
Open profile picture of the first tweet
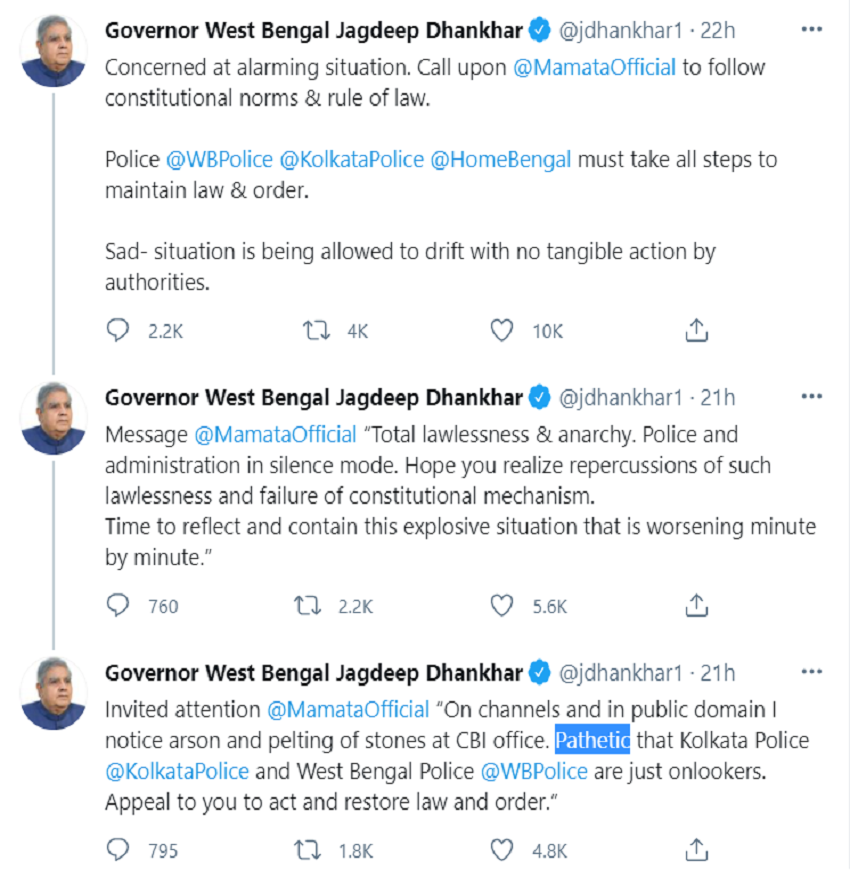click(x=53, y=51)
